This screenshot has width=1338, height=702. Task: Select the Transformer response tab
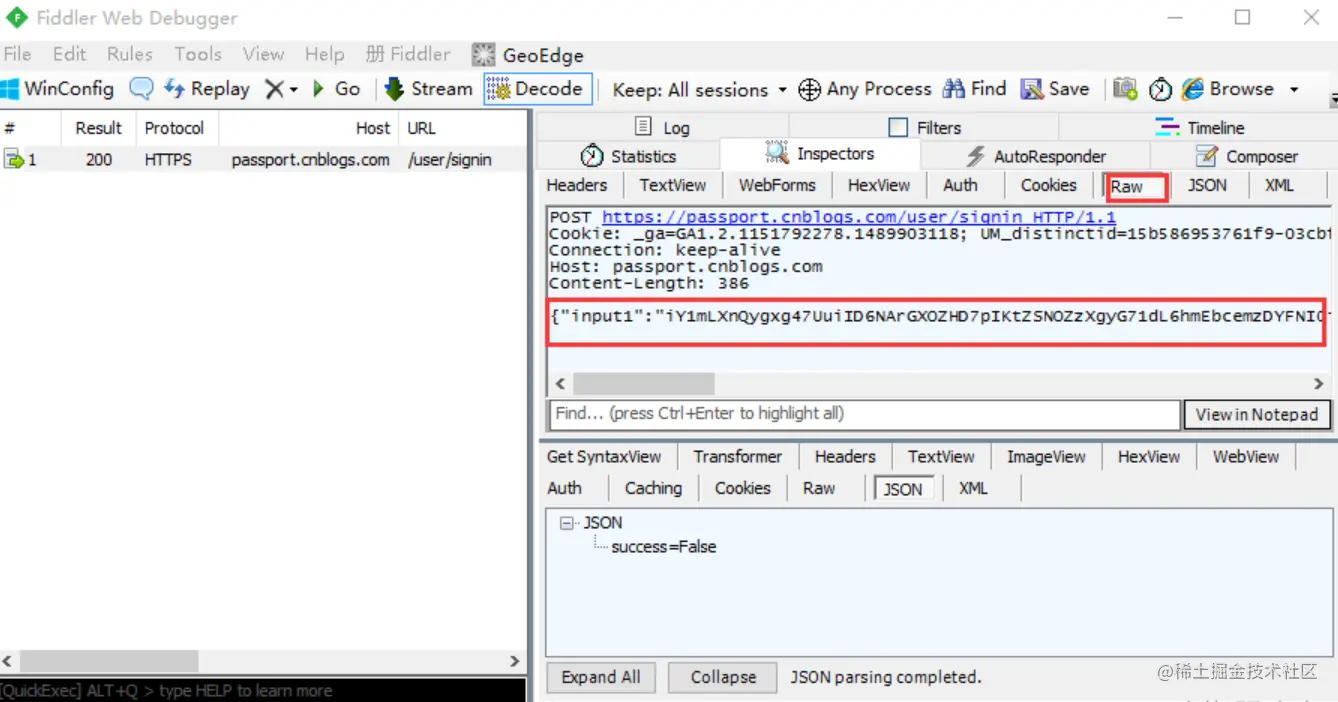[738, 457]
